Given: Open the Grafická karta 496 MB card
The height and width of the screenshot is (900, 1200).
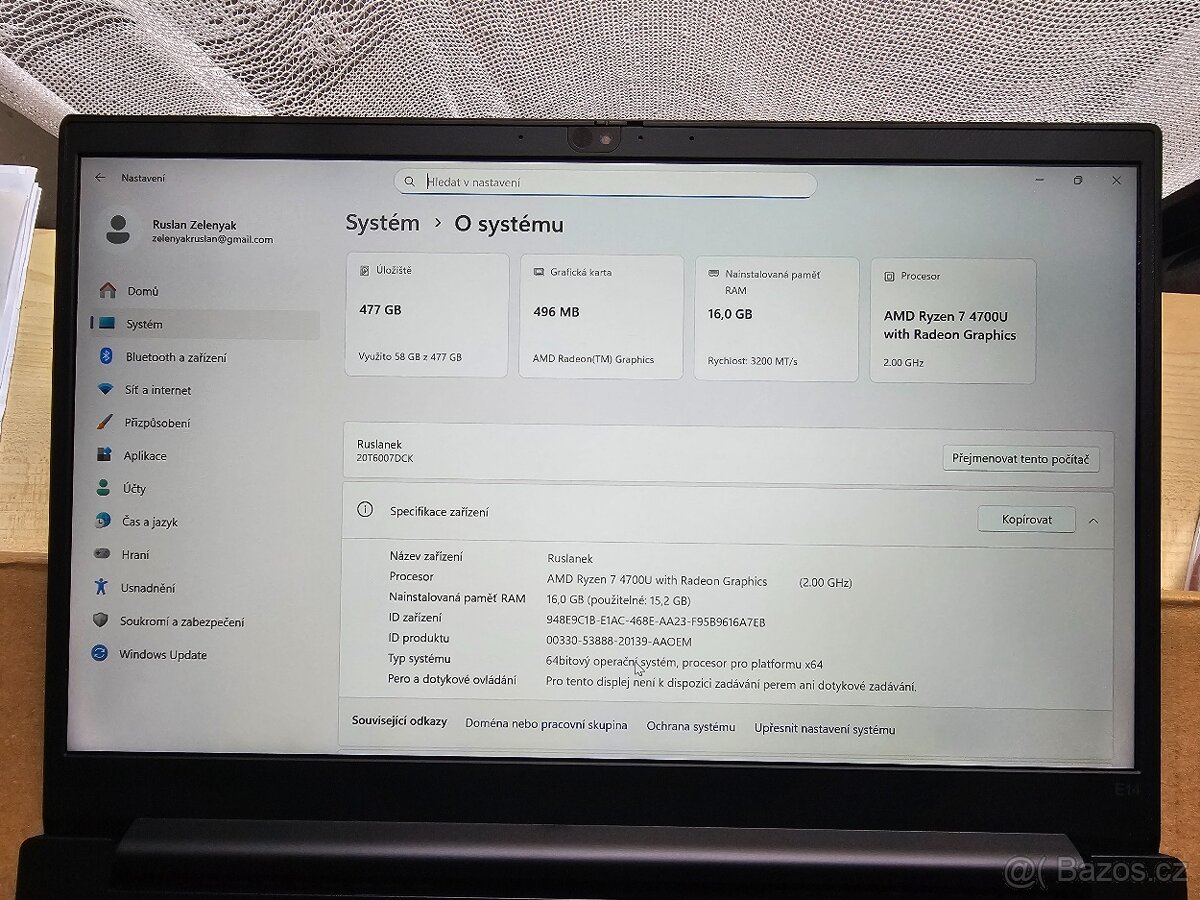Looking at the screenshot, I should [601, 317].
